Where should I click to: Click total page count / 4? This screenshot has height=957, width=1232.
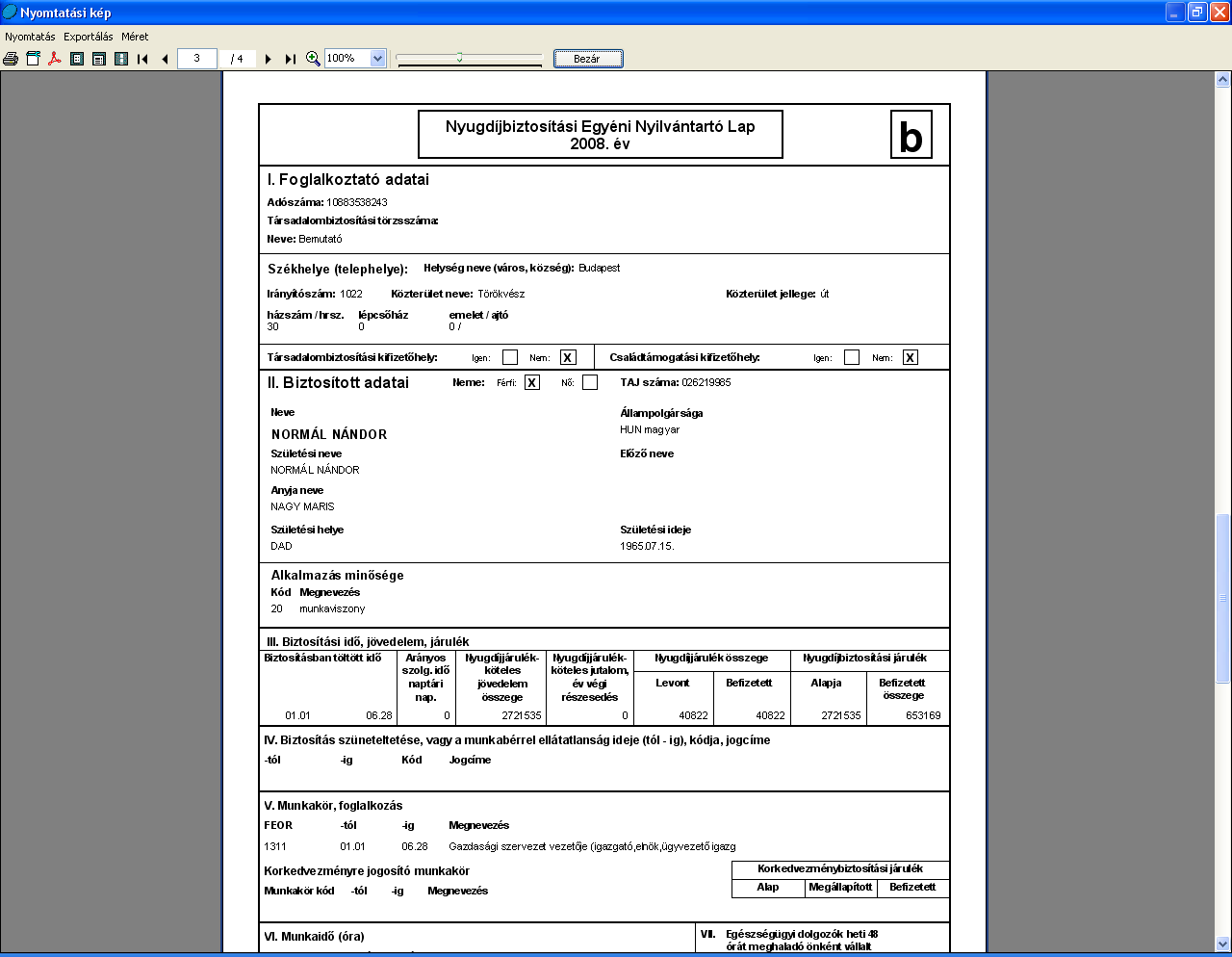click(x=237, y=59)
